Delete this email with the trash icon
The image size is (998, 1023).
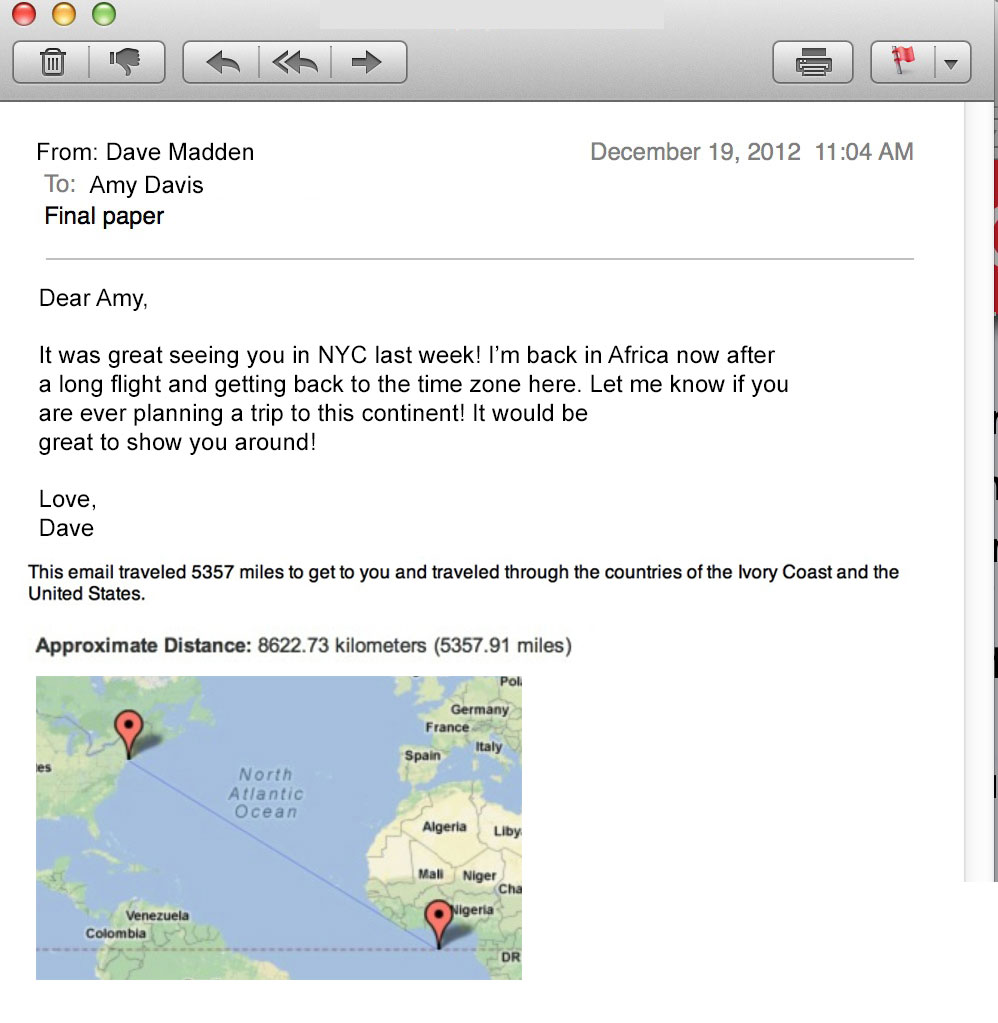click(52, 63)
